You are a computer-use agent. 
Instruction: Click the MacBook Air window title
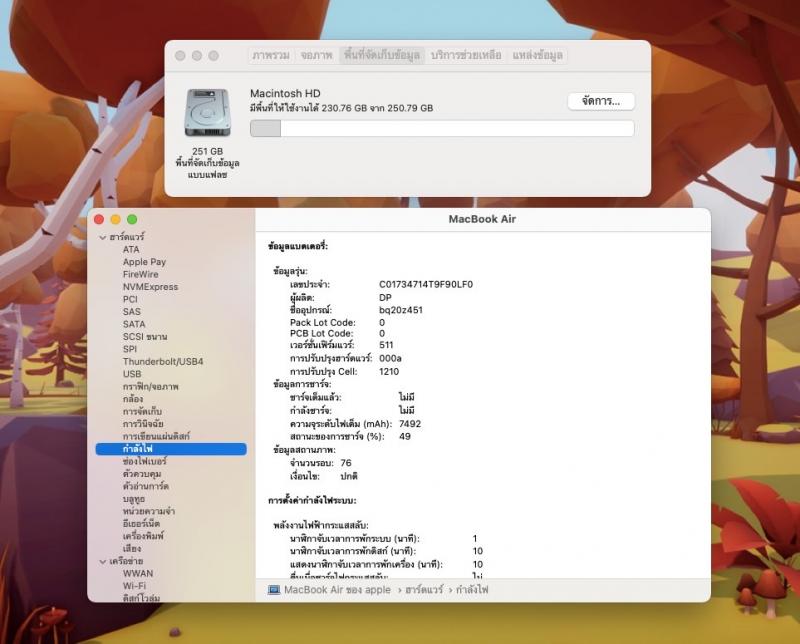(482, 219)
